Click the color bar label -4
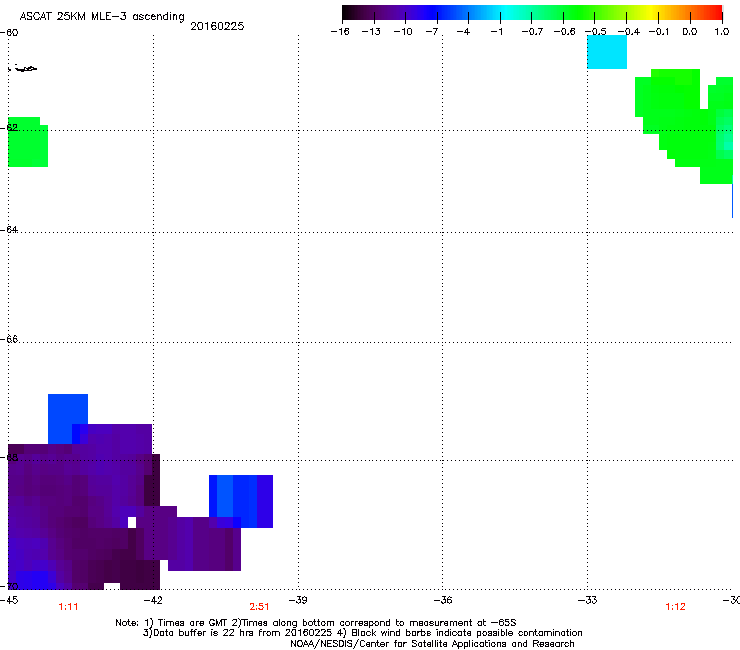Image resolution: width=740 pixels, height=650 pixels. point(463,32)
